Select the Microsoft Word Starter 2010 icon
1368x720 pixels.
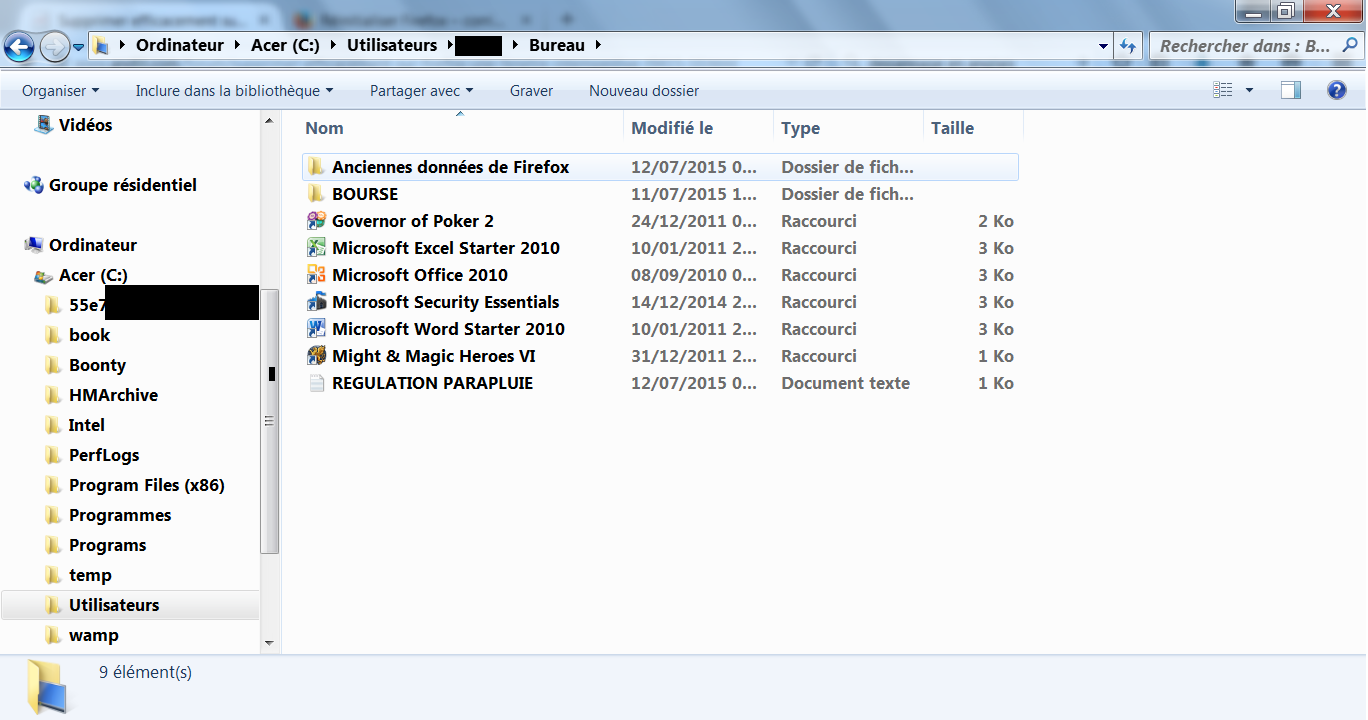316,329
